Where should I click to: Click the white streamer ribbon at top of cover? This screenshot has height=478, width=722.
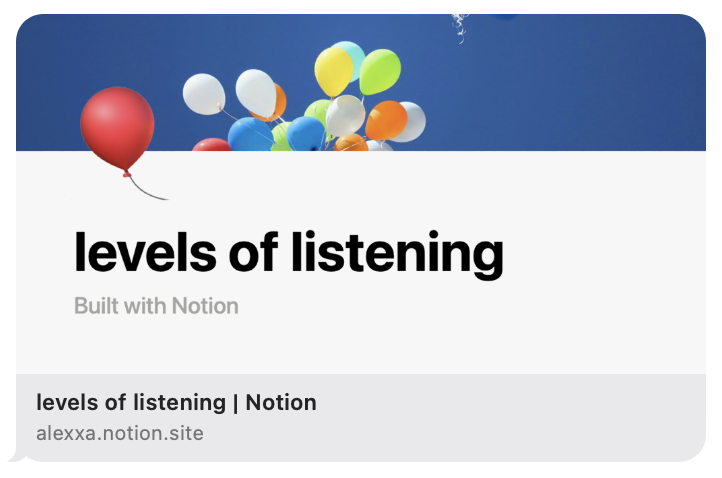pyautogui.click(x=460, y=28)
